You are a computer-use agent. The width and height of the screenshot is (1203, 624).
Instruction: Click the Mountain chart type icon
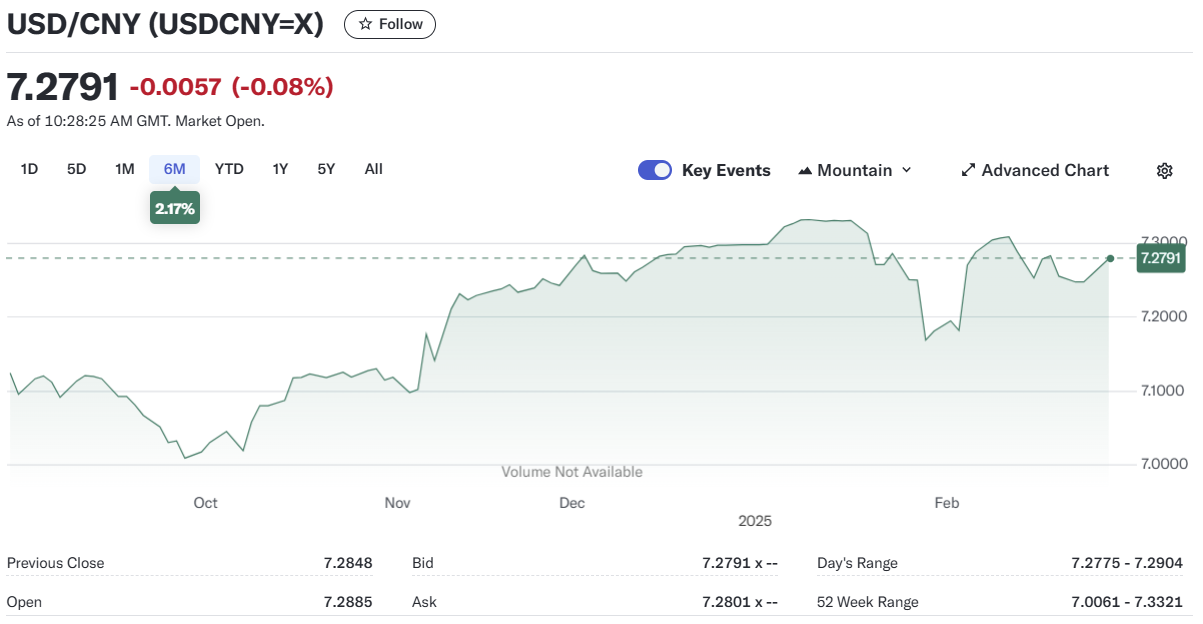point(805,171)
